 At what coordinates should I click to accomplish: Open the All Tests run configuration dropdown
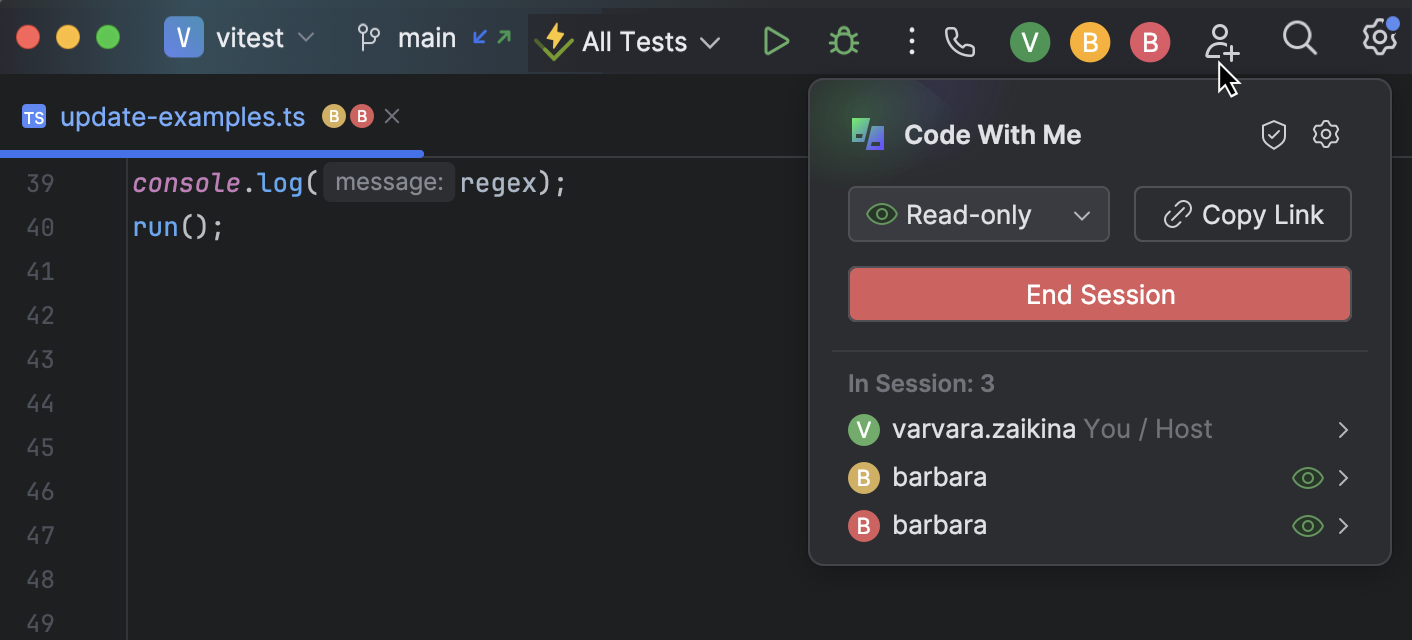pos(630,42)
